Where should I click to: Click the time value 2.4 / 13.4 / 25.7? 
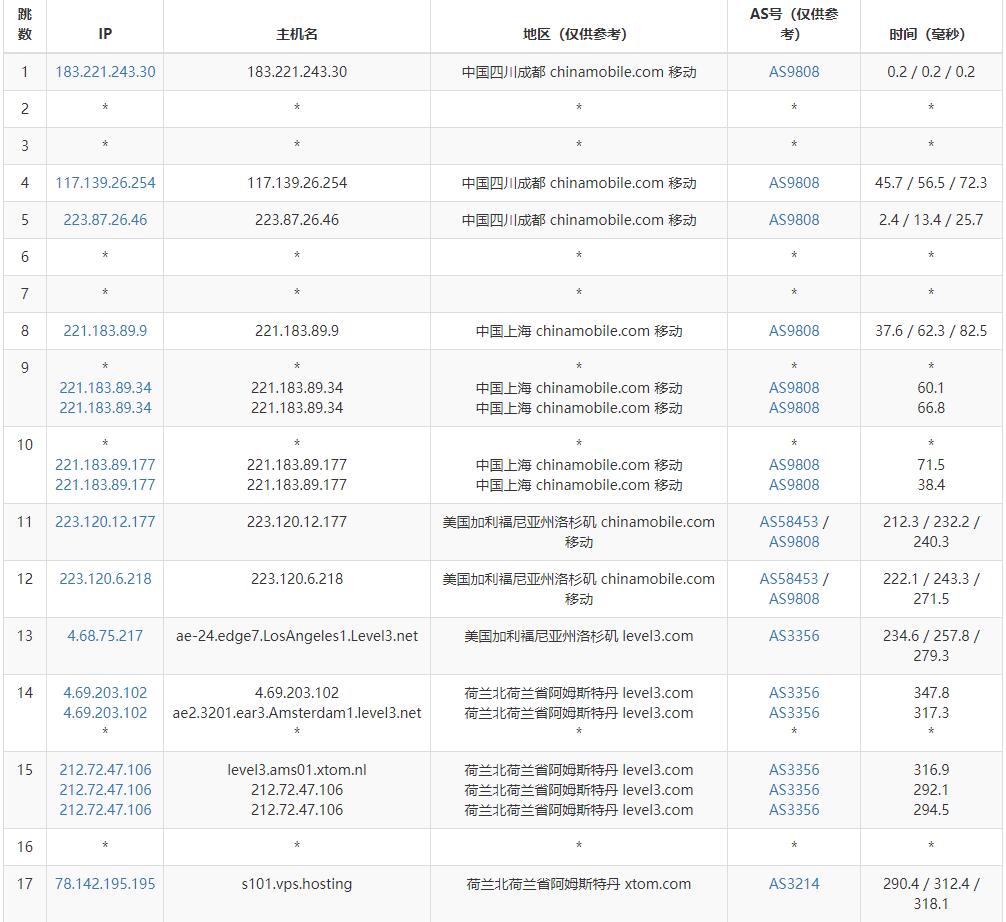click(931, 220)
